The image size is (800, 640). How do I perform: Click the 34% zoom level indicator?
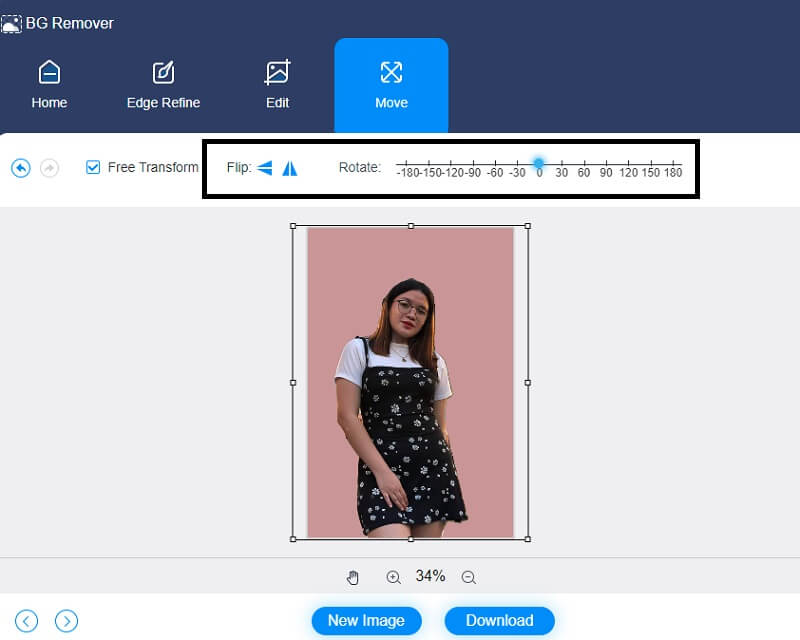pos(431,576)
